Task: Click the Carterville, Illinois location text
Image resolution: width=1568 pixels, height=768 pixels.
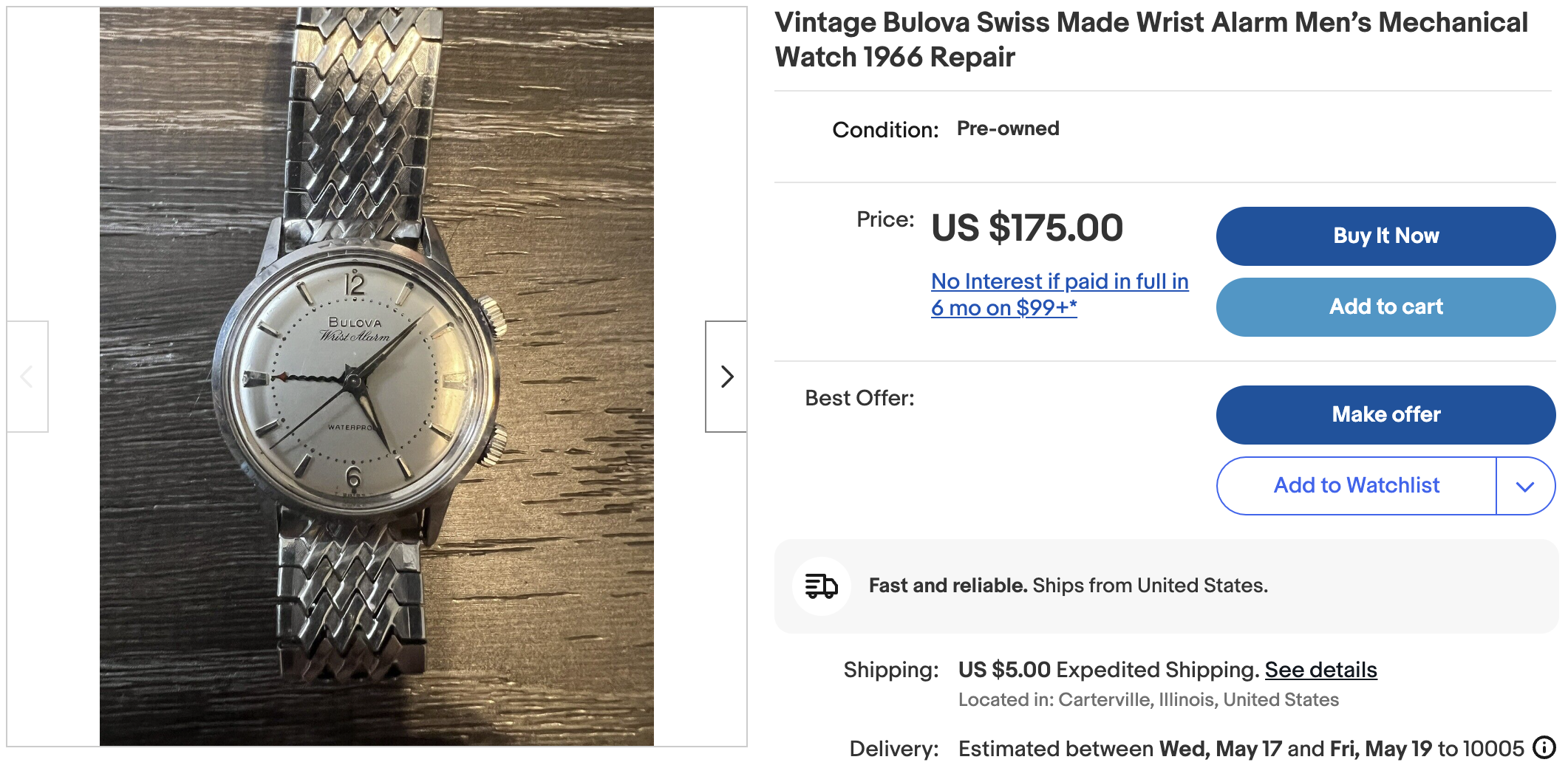Action: point(1148,699)
